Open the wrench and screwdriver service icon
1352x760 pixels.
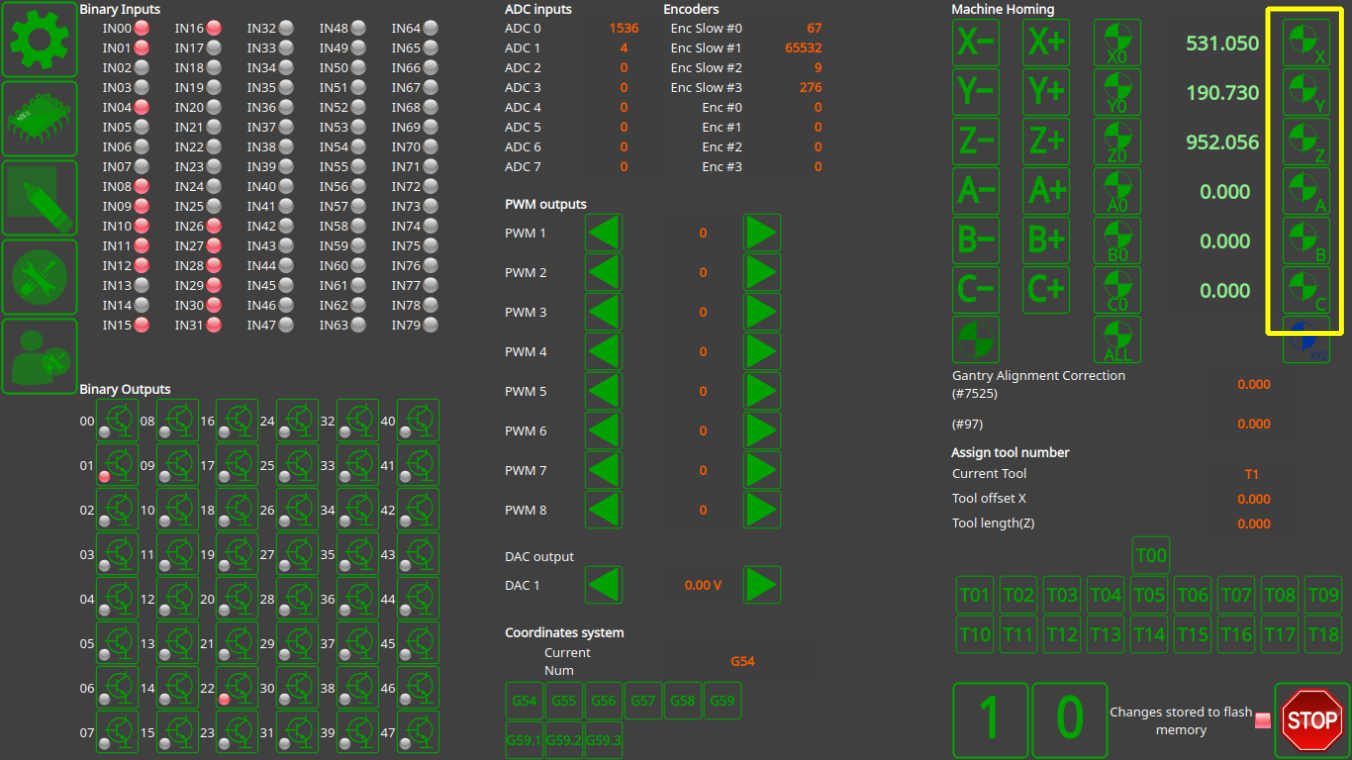(x=40, y=277)
